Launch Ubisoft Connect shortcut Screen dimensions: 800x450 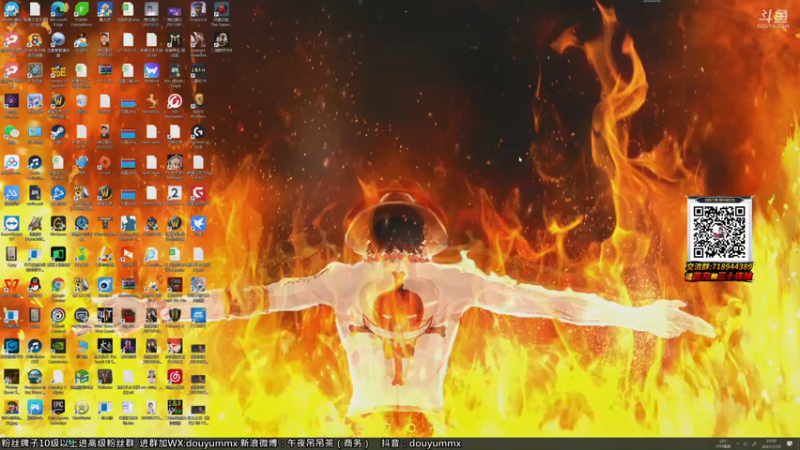(x=58, y=315)
